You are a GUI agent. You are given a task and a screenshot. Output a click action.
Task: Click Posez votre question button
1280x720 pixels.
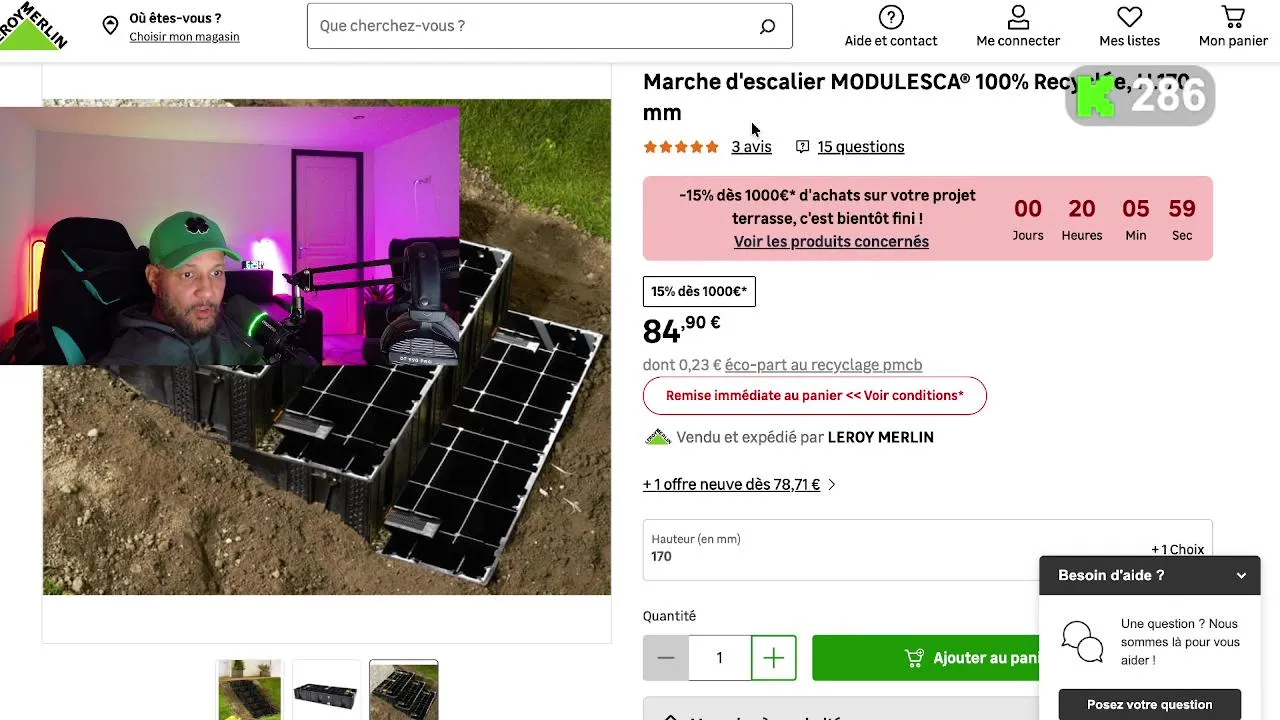1149,705
